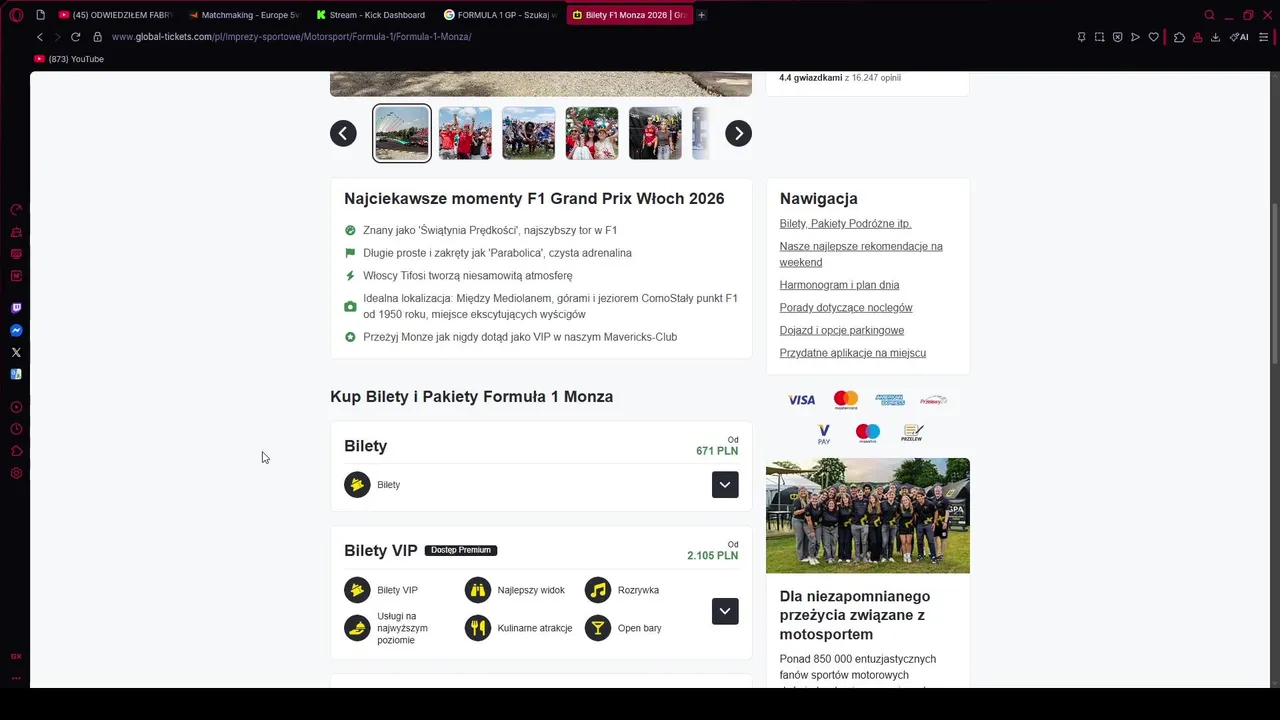
Task: Click the 671 PLN price
Action: tap(717, 451)
